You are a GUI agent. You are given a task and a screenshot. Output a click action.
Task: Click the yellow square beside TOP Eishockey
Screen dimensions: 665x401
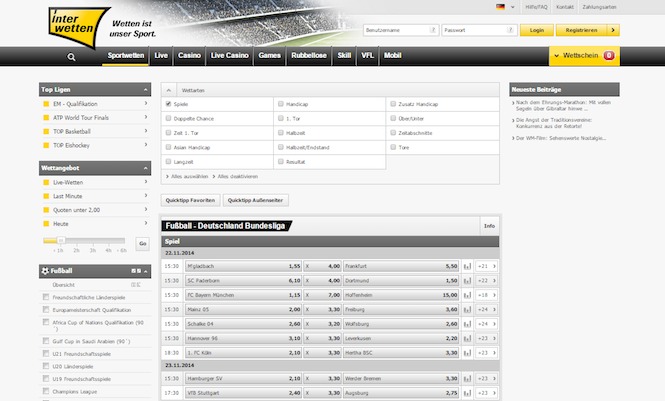tap(45, 145)
